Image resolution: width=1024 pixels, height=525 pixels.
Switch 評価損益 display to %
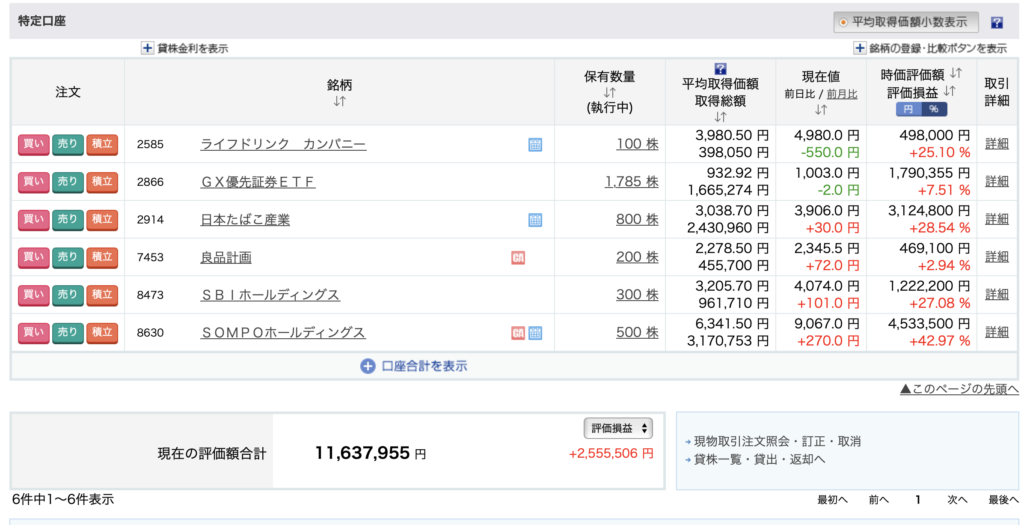933,109
